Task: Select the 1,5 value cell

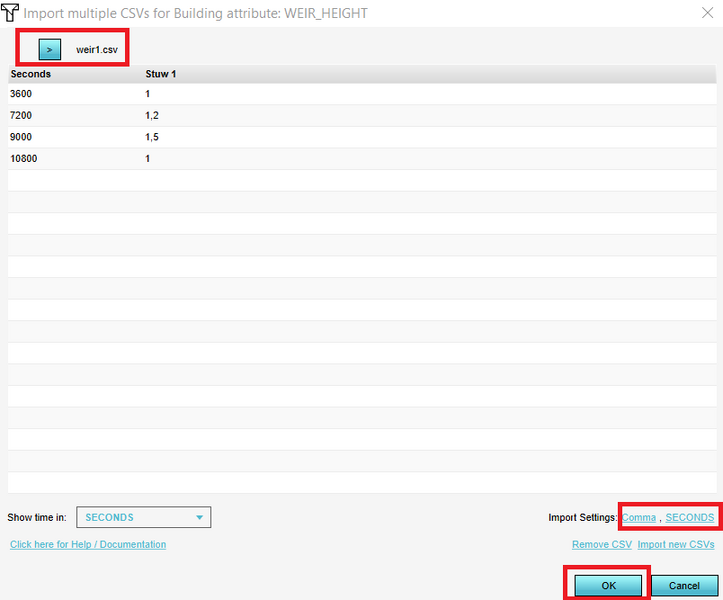Action: [152, 137]
